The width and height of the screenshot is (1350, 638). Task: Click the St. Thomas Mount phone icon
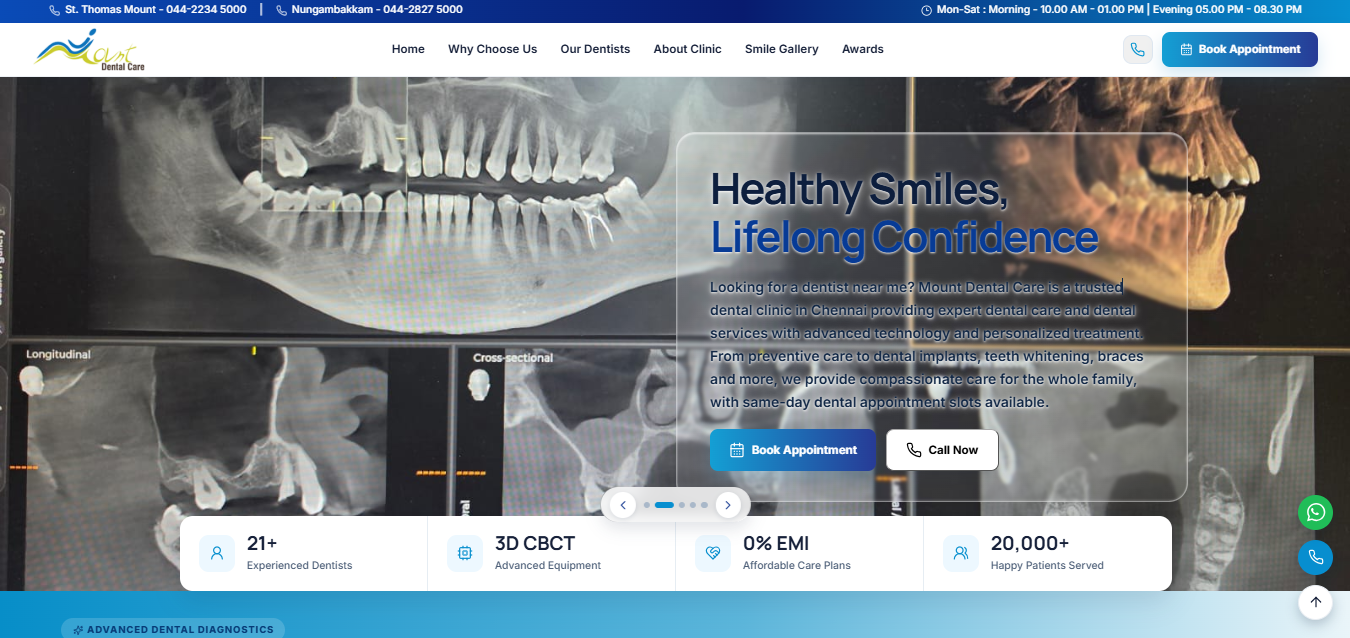coord(54,10)
